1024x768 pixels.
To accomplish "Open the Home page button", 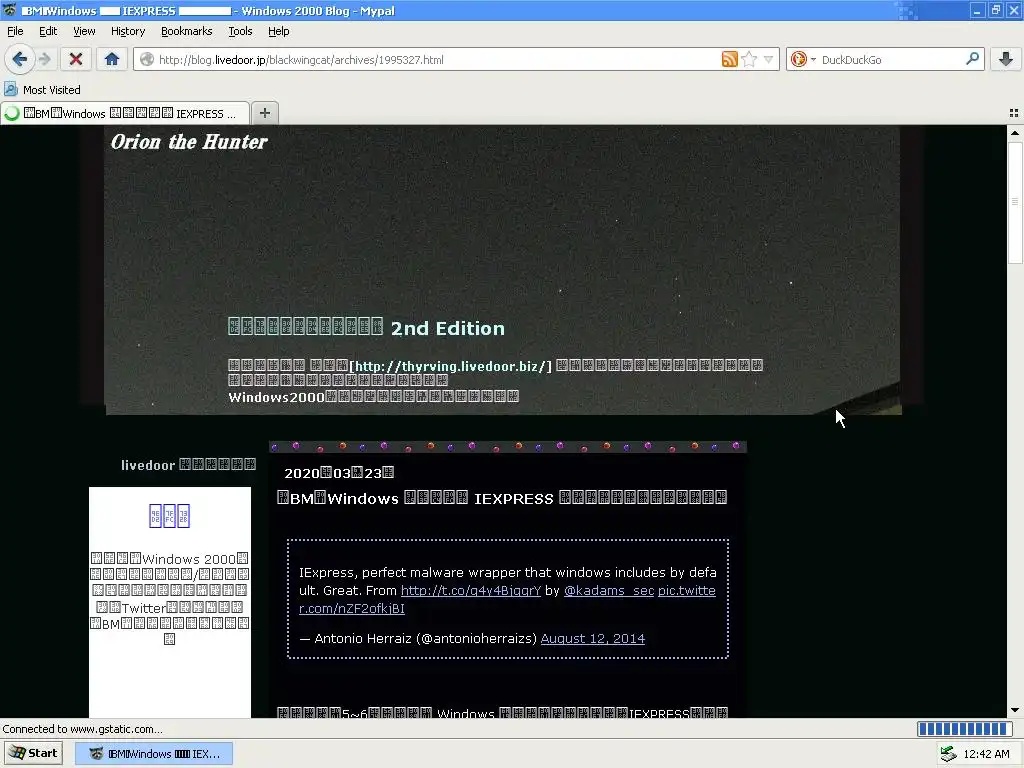I will tap(112, 59).
